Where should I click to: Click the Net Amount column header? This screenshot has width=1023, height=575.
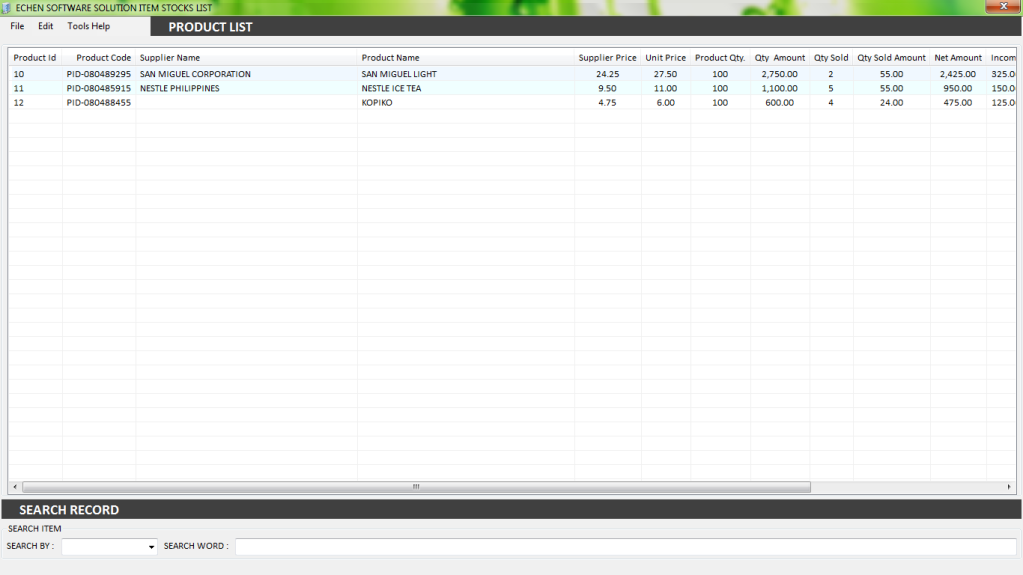[958, 57]
